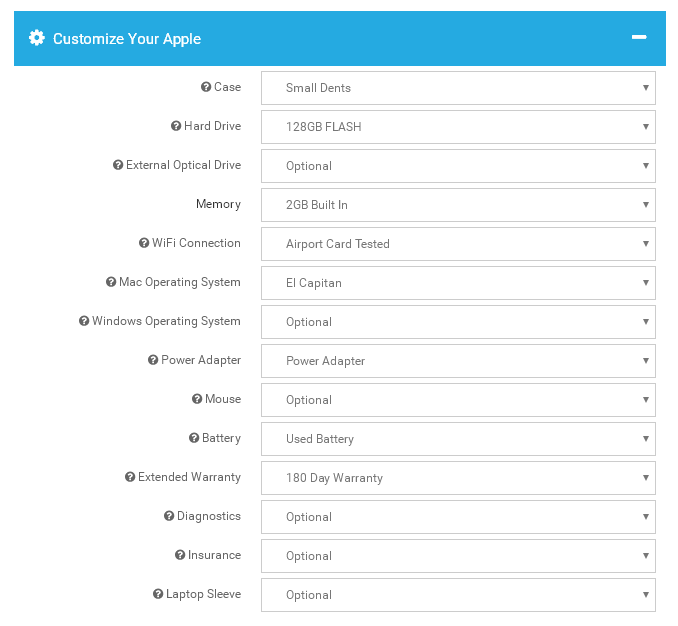This screenshot has width=678, height=626.
Task: Open the Case dropdown showing Small Dents
Action: point(458,88)
